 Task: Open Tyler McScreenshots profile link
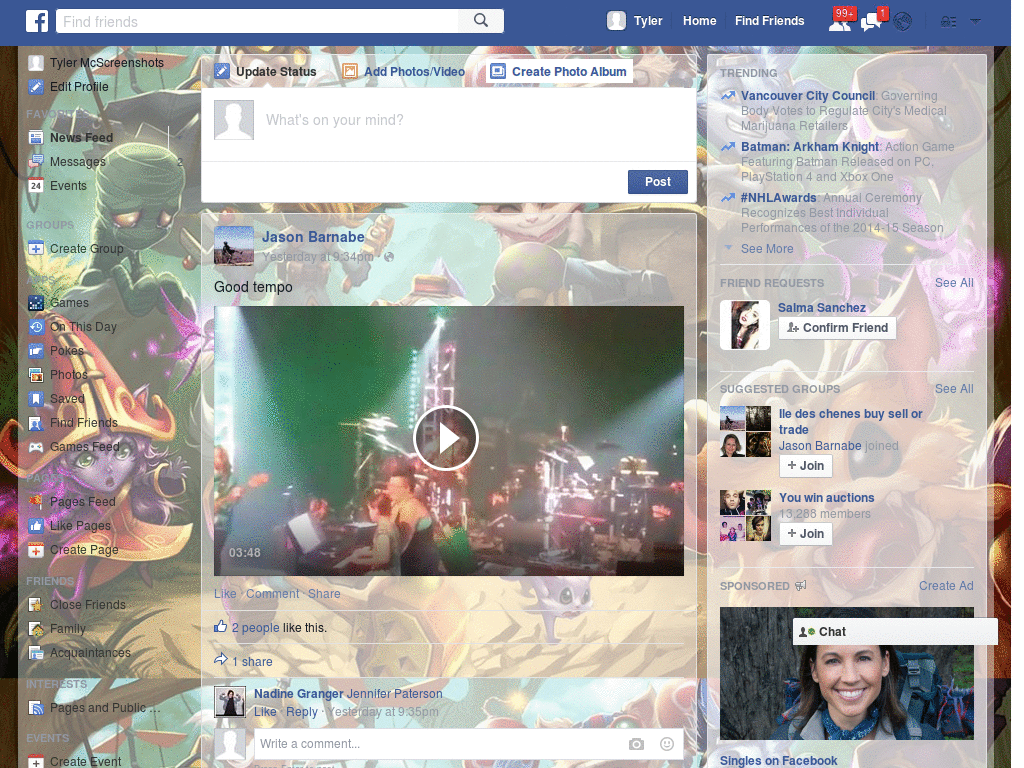106,63
